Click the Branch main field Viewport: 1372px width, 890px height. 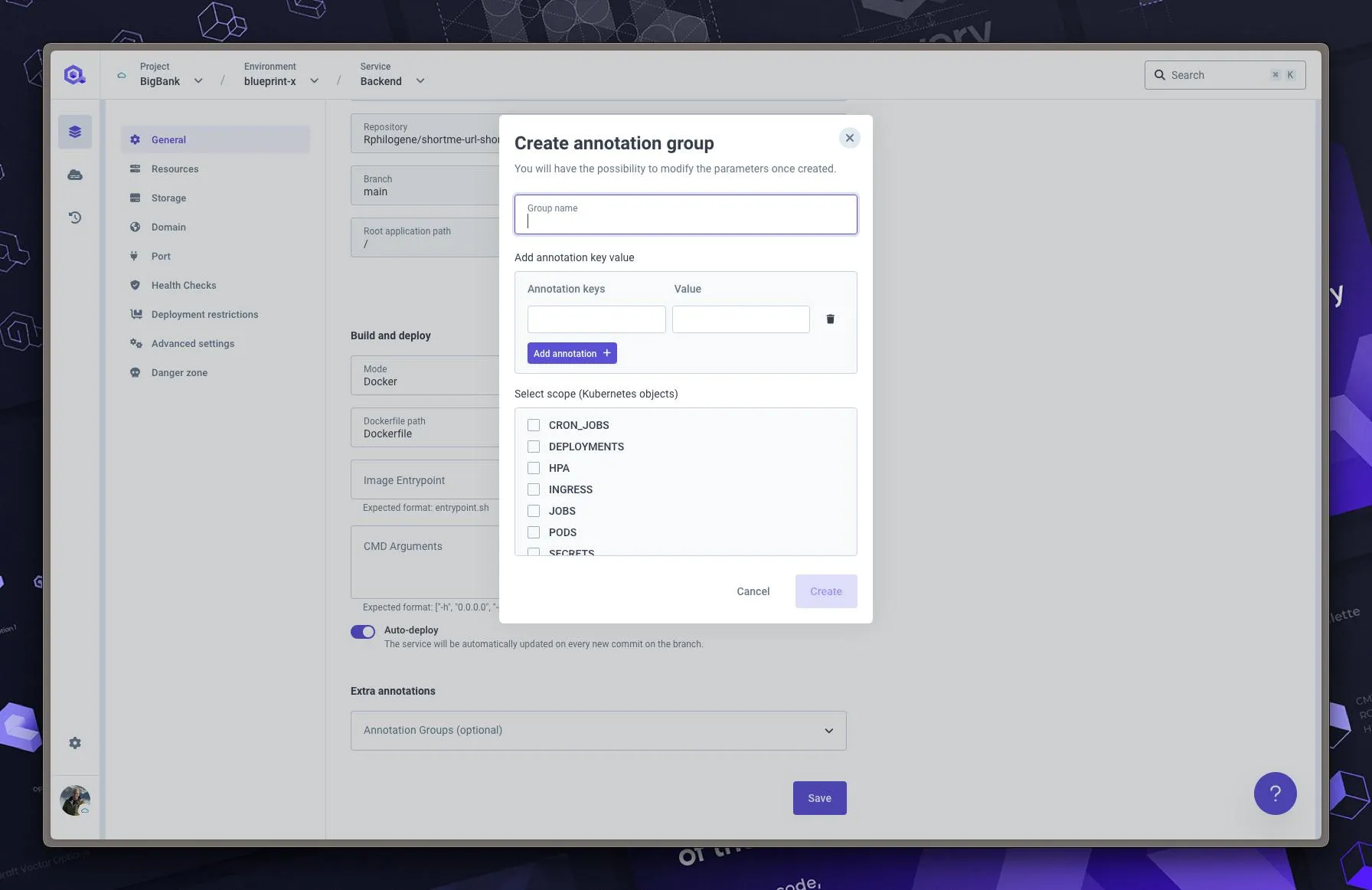coord(425,185)
